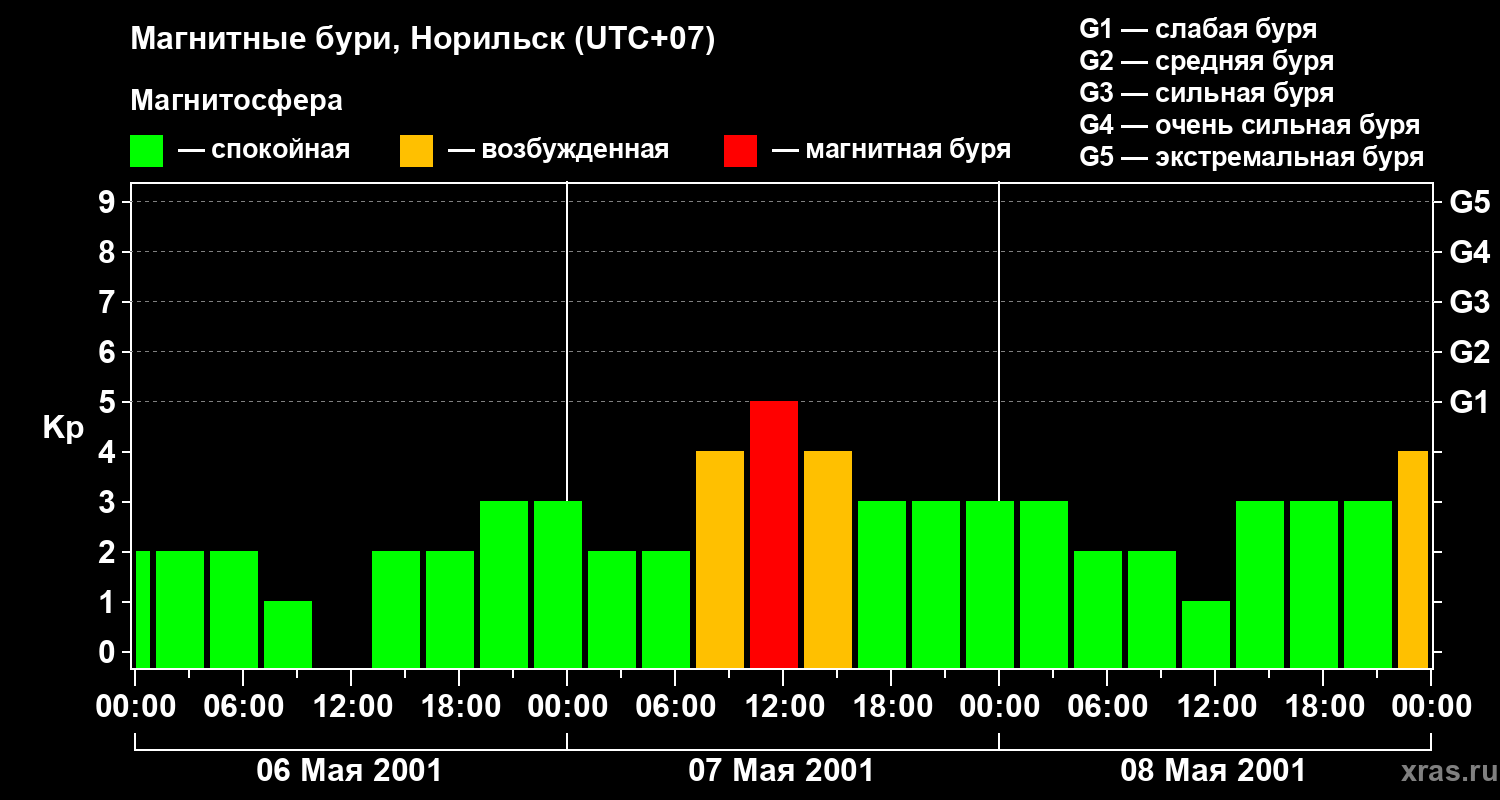Click the 'Kp' axis label

click(63, 428)
